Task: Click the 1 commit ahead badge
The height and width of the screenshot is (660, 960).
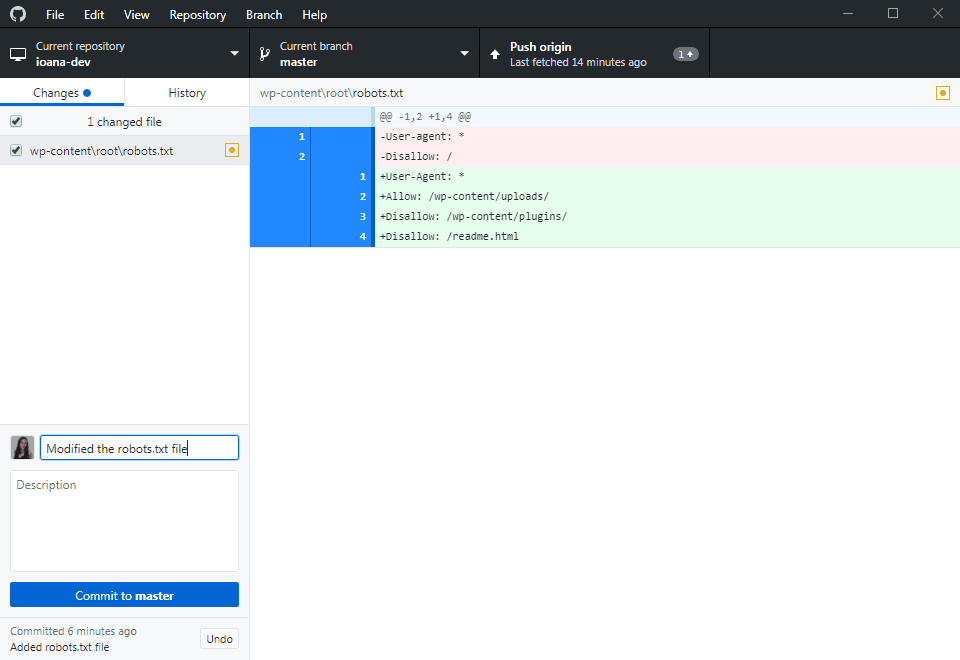Action: [x=685, y=54]
